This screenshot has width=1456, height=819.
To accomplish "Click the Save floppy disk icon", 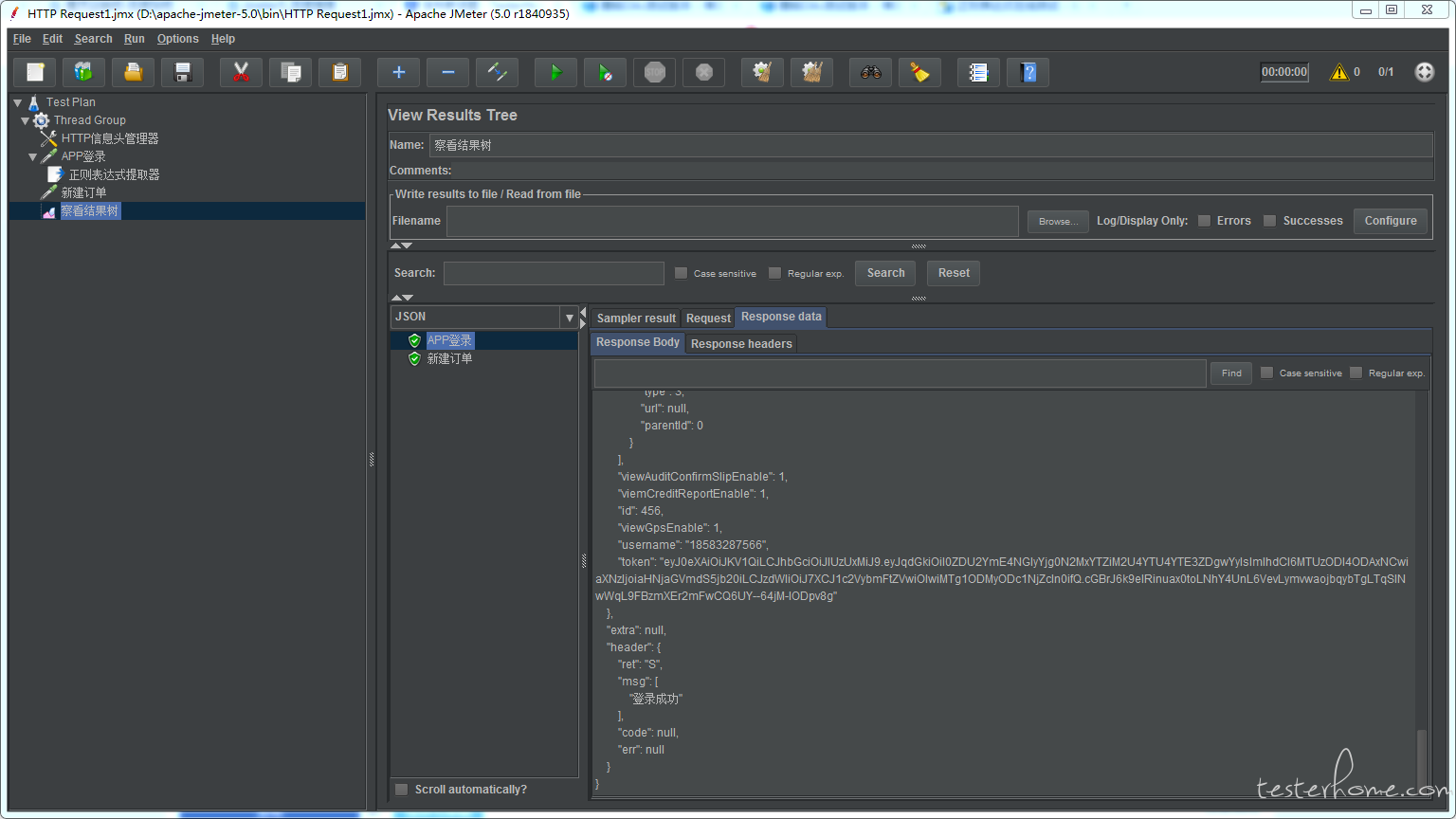I will (183, 72).
